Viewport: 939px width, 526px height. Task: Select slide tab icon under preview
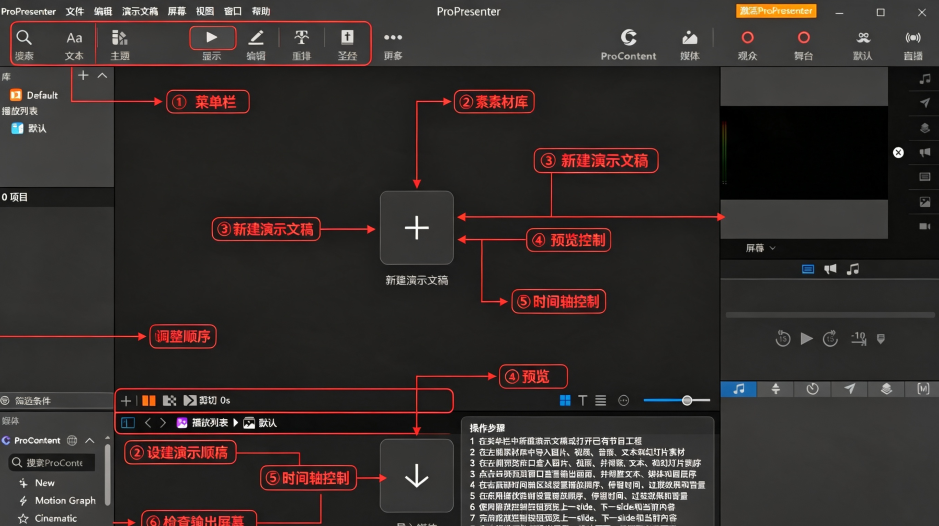[808, 269]
